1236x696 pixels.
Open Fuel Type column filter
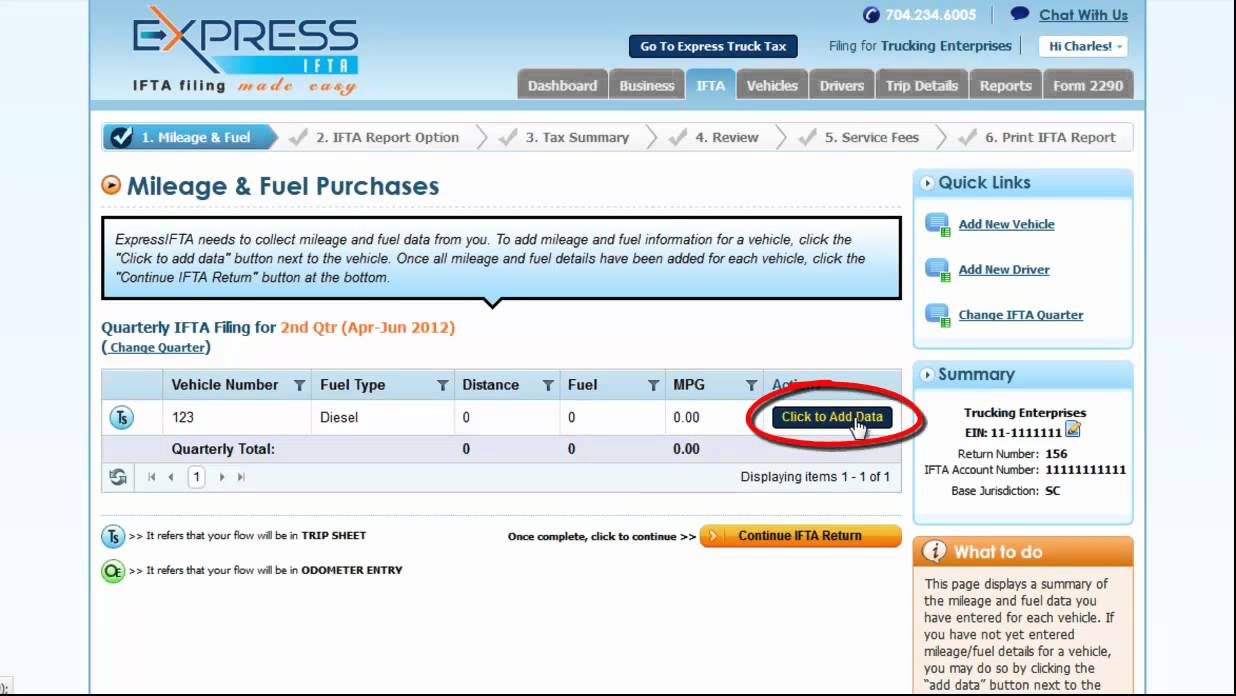[442, 385]
